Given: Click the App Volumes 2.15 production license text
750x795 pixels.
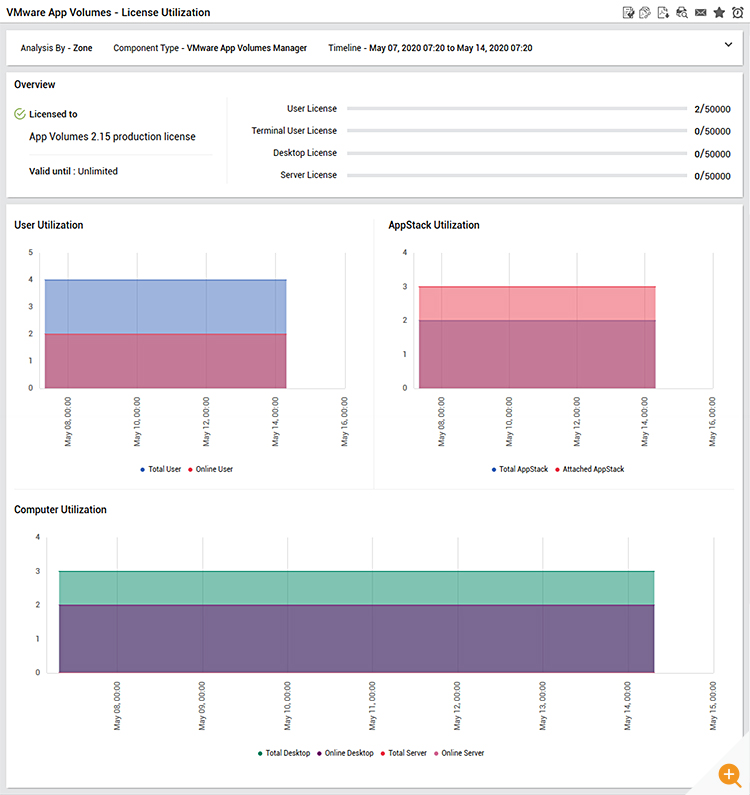Looking at the screenshot, I should click(x=112, y=137).
